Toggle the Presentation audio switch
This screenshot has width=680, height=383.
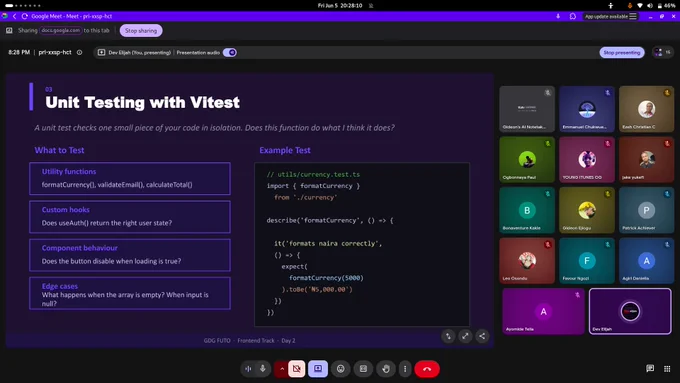(x=230, y=52)
